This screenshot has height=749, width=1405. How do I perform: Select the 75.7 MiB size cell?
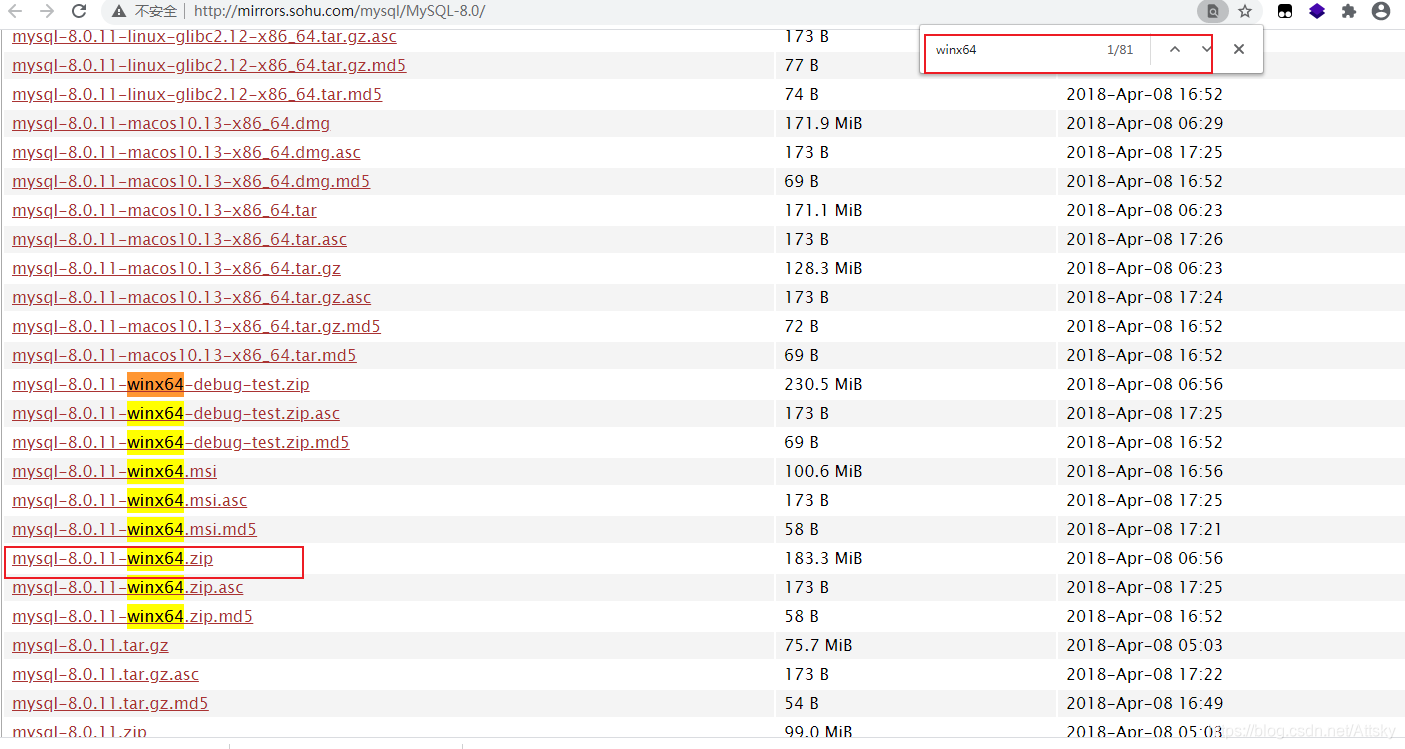[x=819, y=645]
